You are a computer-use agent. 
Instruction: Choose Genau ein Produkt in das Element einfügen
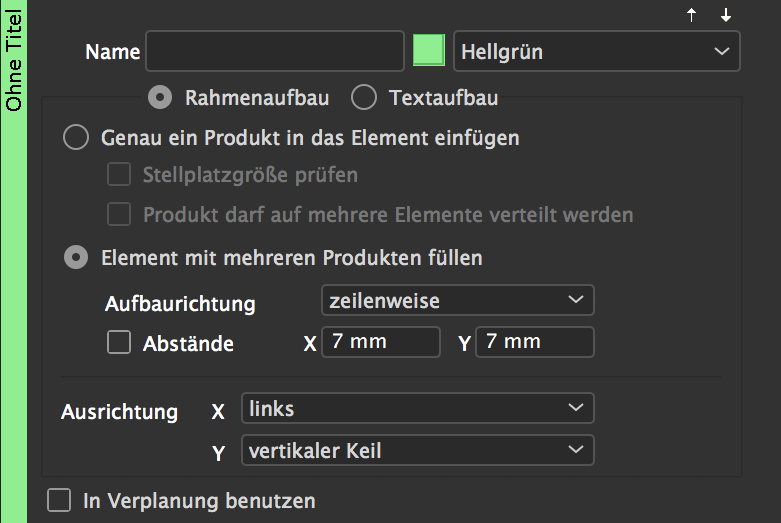[x=76, y=137]
